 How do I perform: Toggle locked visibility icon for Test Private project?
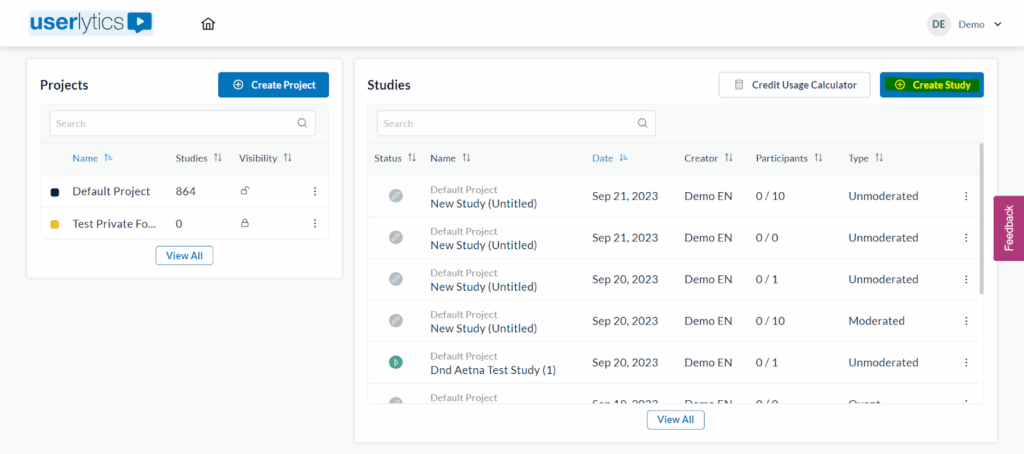pyautogui.click(x=245, y=224)
